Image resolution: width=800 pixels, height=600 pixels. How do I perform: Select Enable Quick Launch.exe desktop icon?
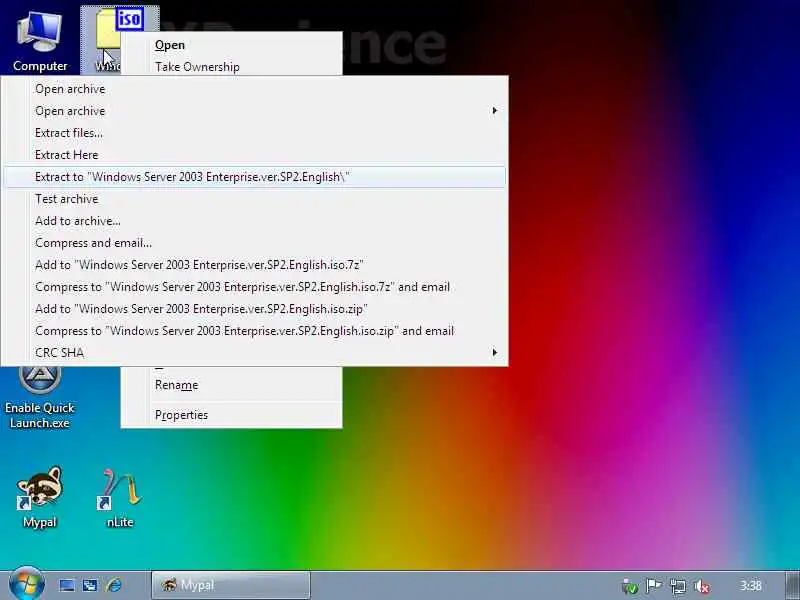pyautogui.click(x=40, y=398)
